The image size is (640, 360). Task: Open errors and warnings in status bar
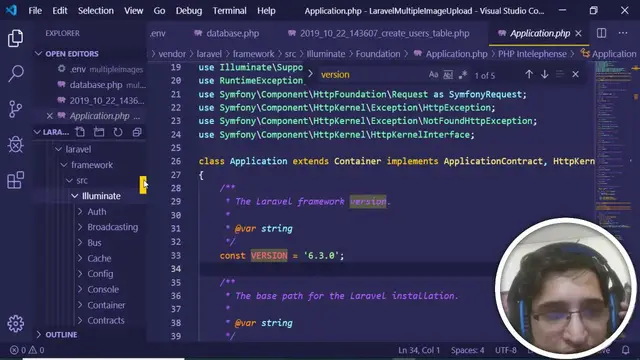coord(27,350)
